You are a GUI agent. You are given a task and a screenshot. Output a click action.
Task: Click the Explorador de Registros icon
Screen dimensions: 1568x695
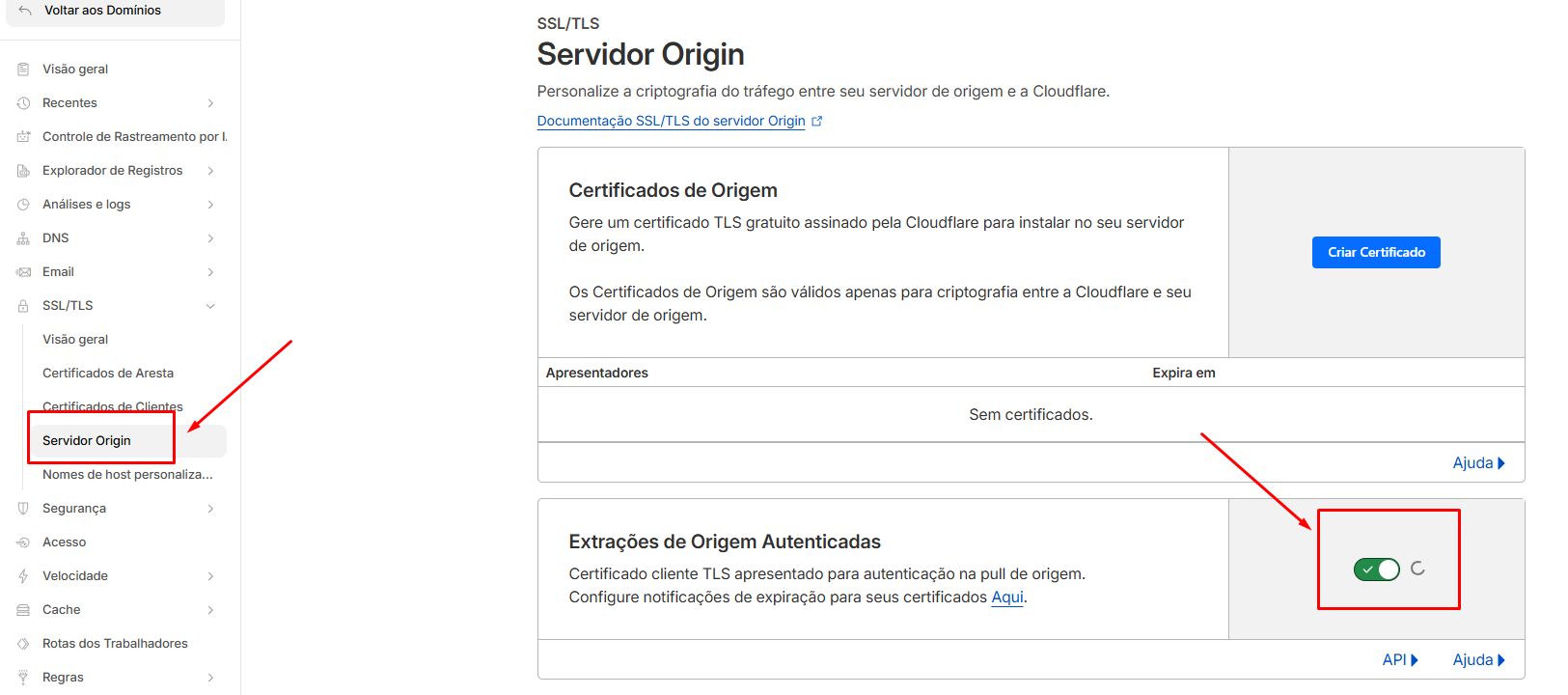(23, 171)
